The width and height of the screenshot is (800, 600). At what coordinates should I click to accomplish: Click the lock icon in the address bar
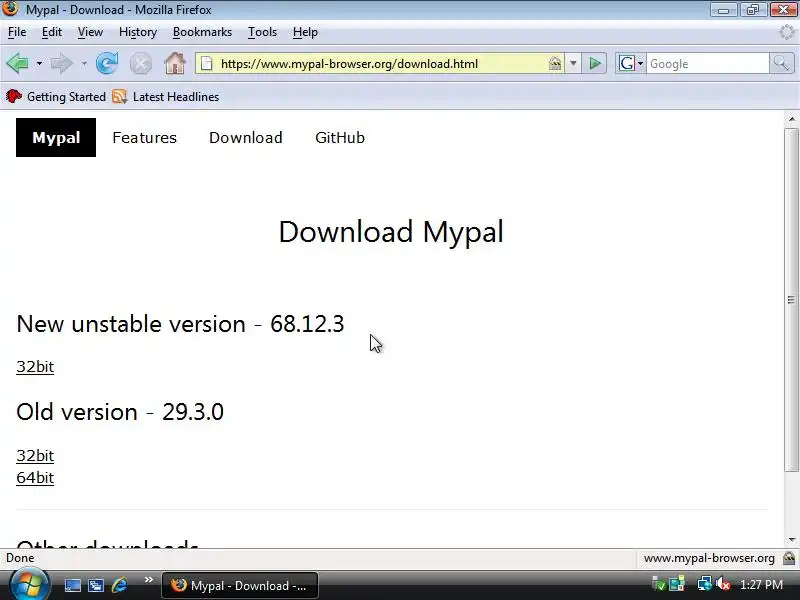[x=555, y=64]
